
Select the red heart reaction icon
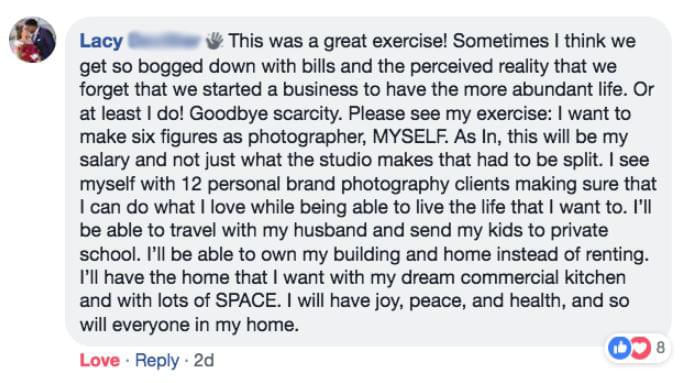(x=640, y=348)
